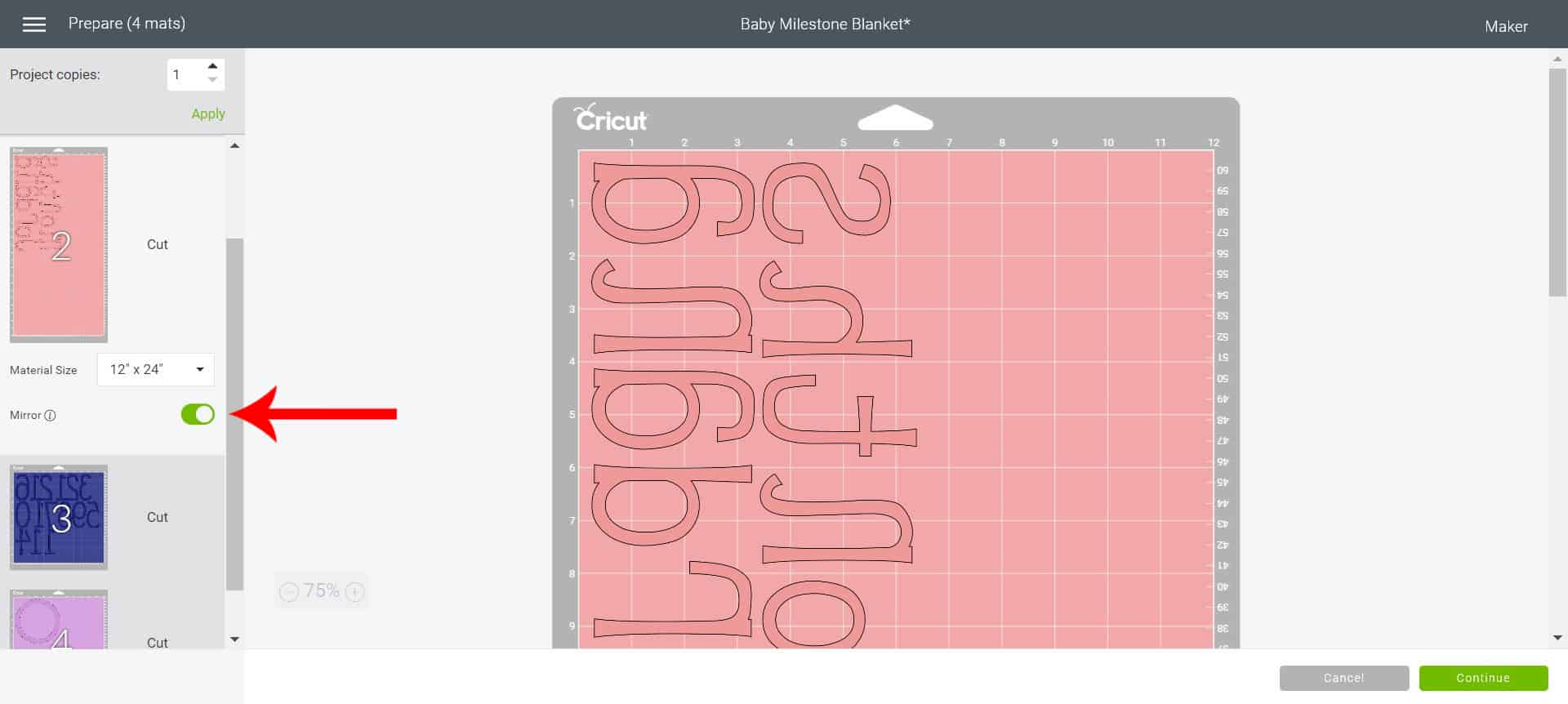
Task: Click the Project copies label
Action: (x=55, y=74)
